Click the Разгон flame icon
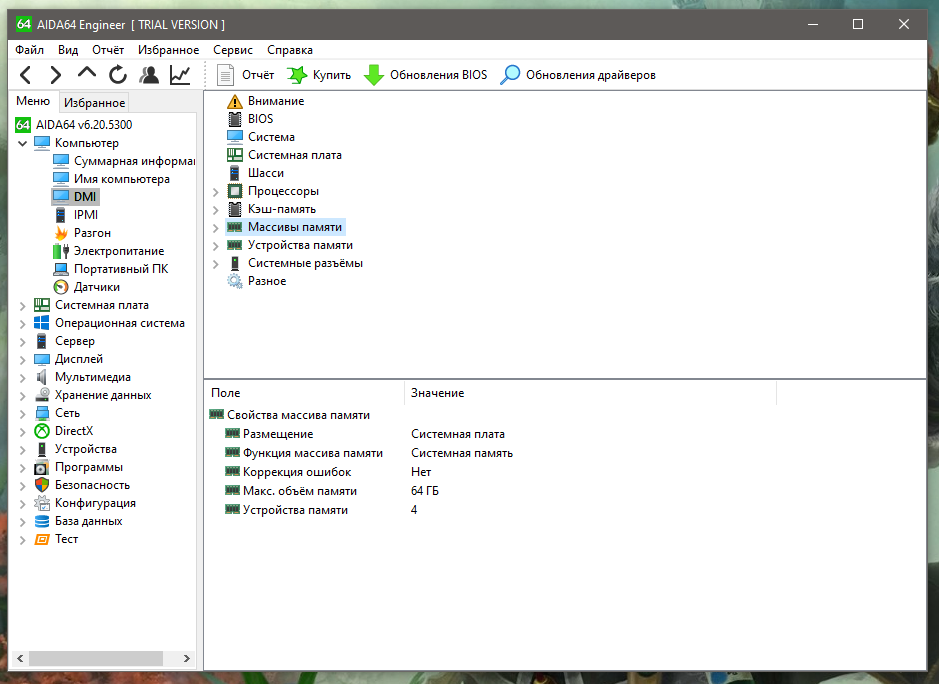Image resolution: width=939 pixels, height=684 pixels. coord(60,233)
